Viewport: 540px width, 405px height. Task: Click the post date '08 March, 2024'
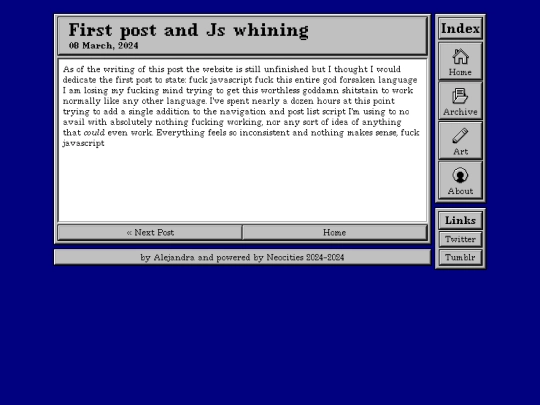103,45
